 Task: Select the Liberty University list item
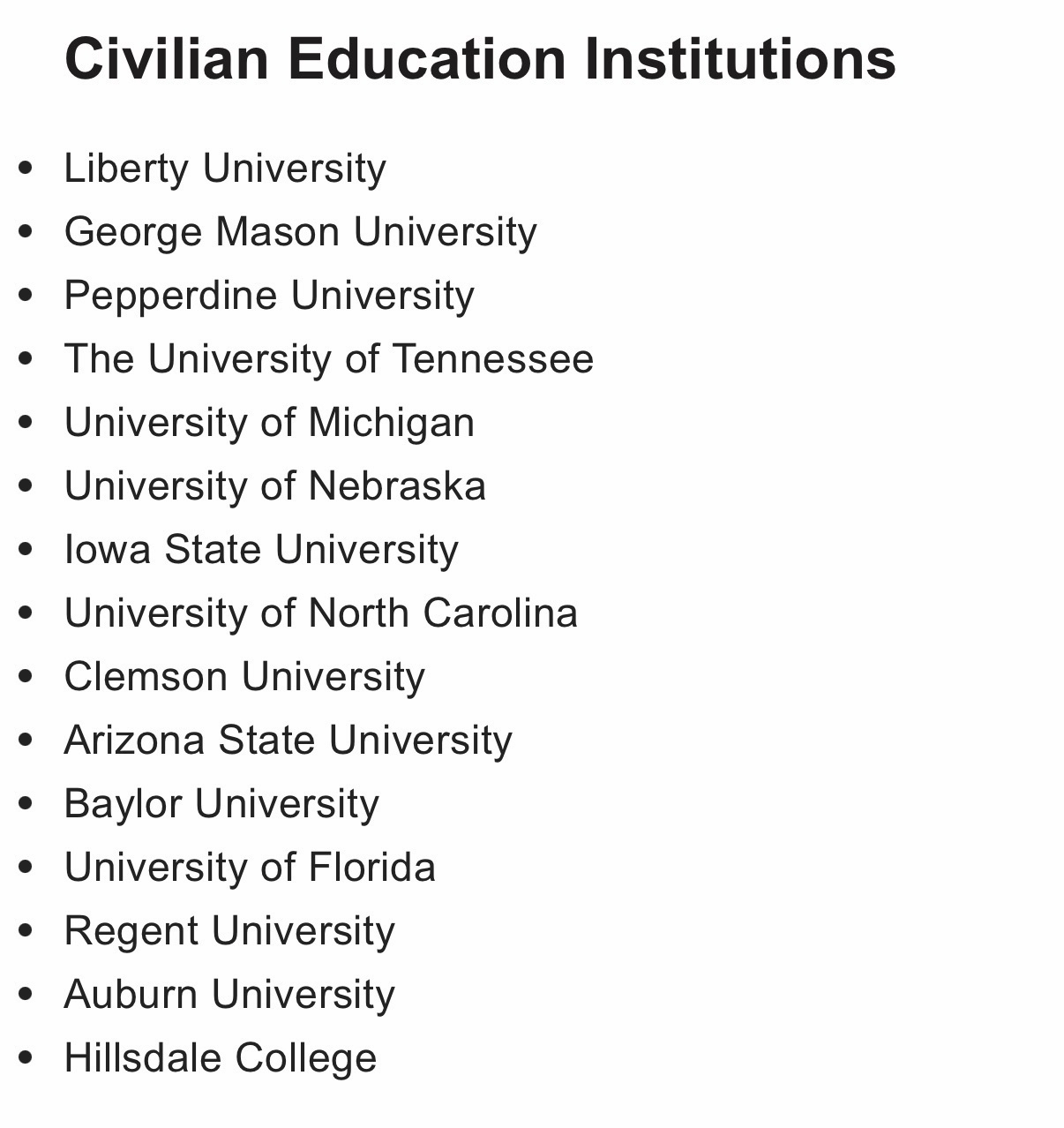(x=225, y=169)
